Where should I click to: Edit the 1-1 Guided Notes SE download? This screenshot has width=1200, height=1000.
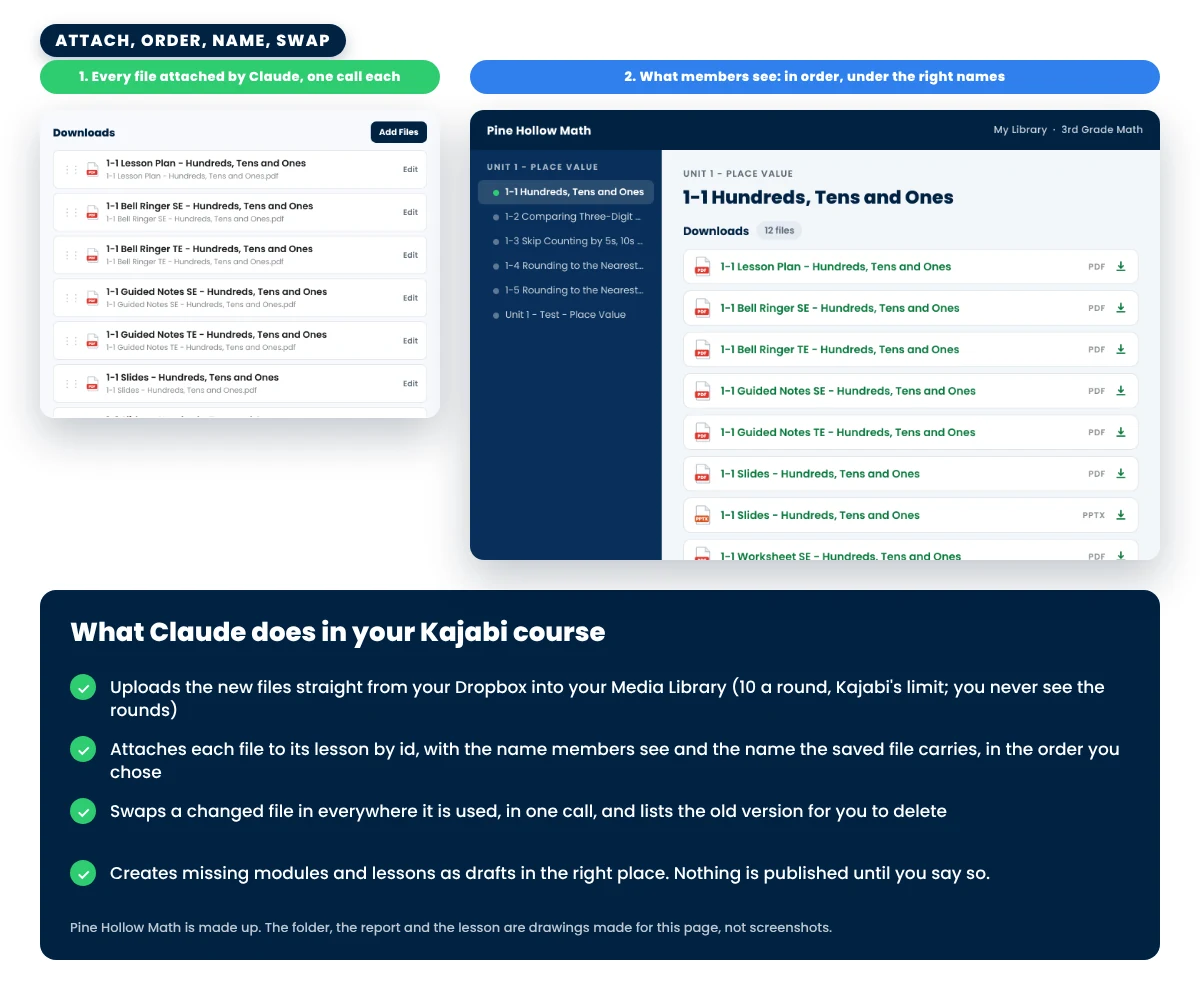[410, 298]
